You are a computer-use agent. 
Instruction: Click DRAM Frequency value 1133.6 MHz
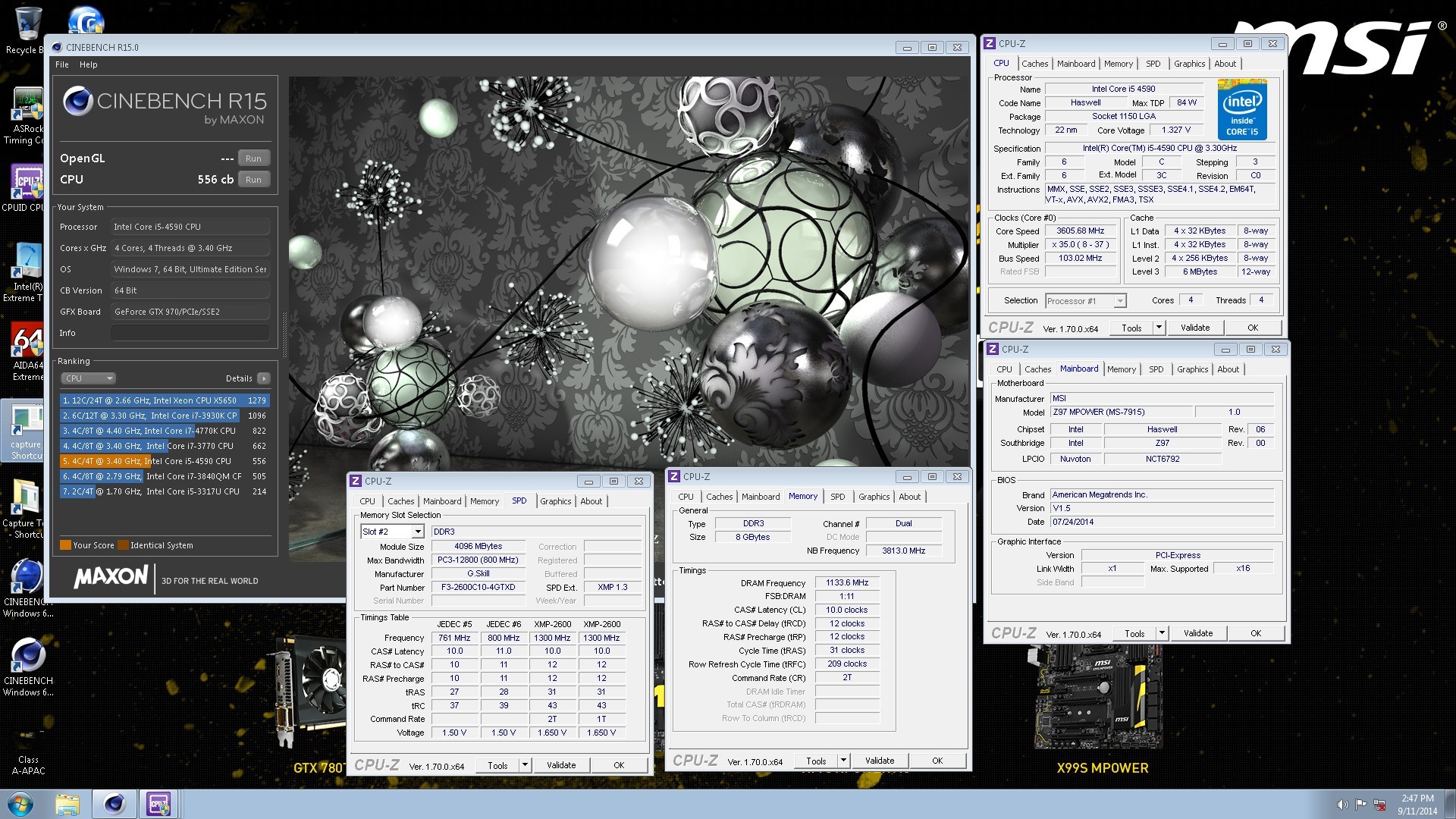pos(847,583)
